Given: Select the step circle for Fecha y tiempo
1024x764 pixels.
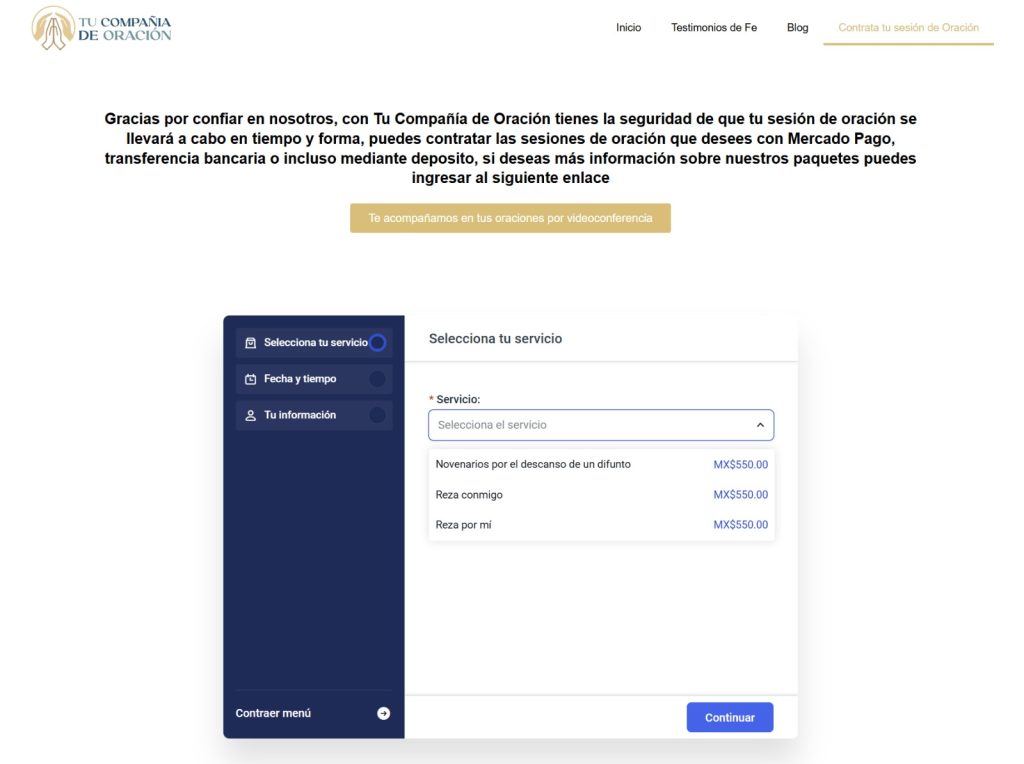Looking at the screenshot, I should pyautogui.click(x=377, y=379).
